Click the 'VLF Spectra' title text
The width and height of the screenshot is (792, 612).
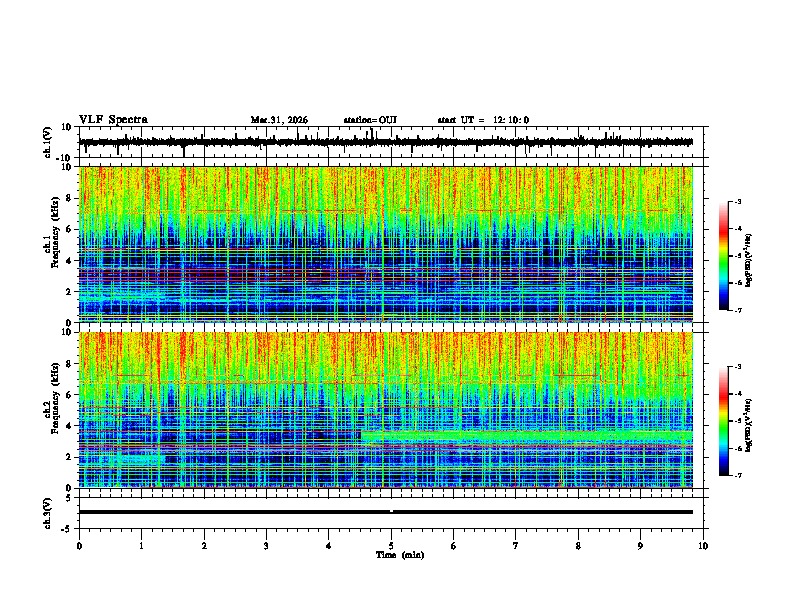coord(114,120)
